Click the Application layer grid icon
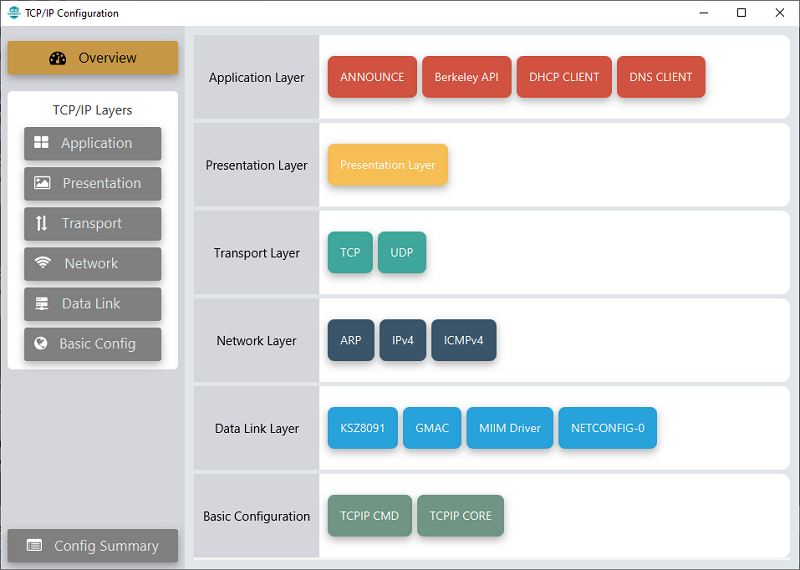 tap(41, 143)
